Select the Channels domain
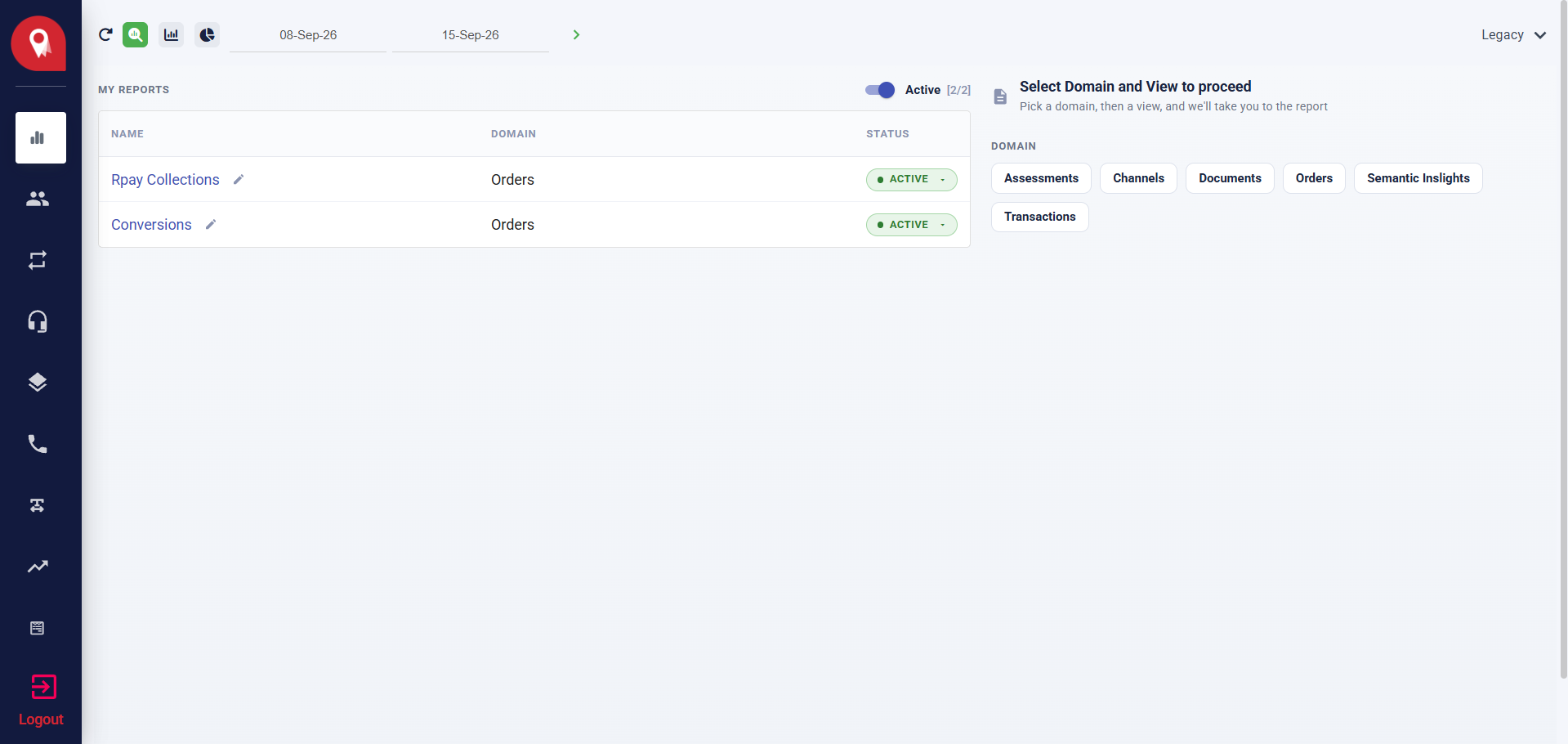This screenshot has width=1568, height=744. pos(1138,178)
